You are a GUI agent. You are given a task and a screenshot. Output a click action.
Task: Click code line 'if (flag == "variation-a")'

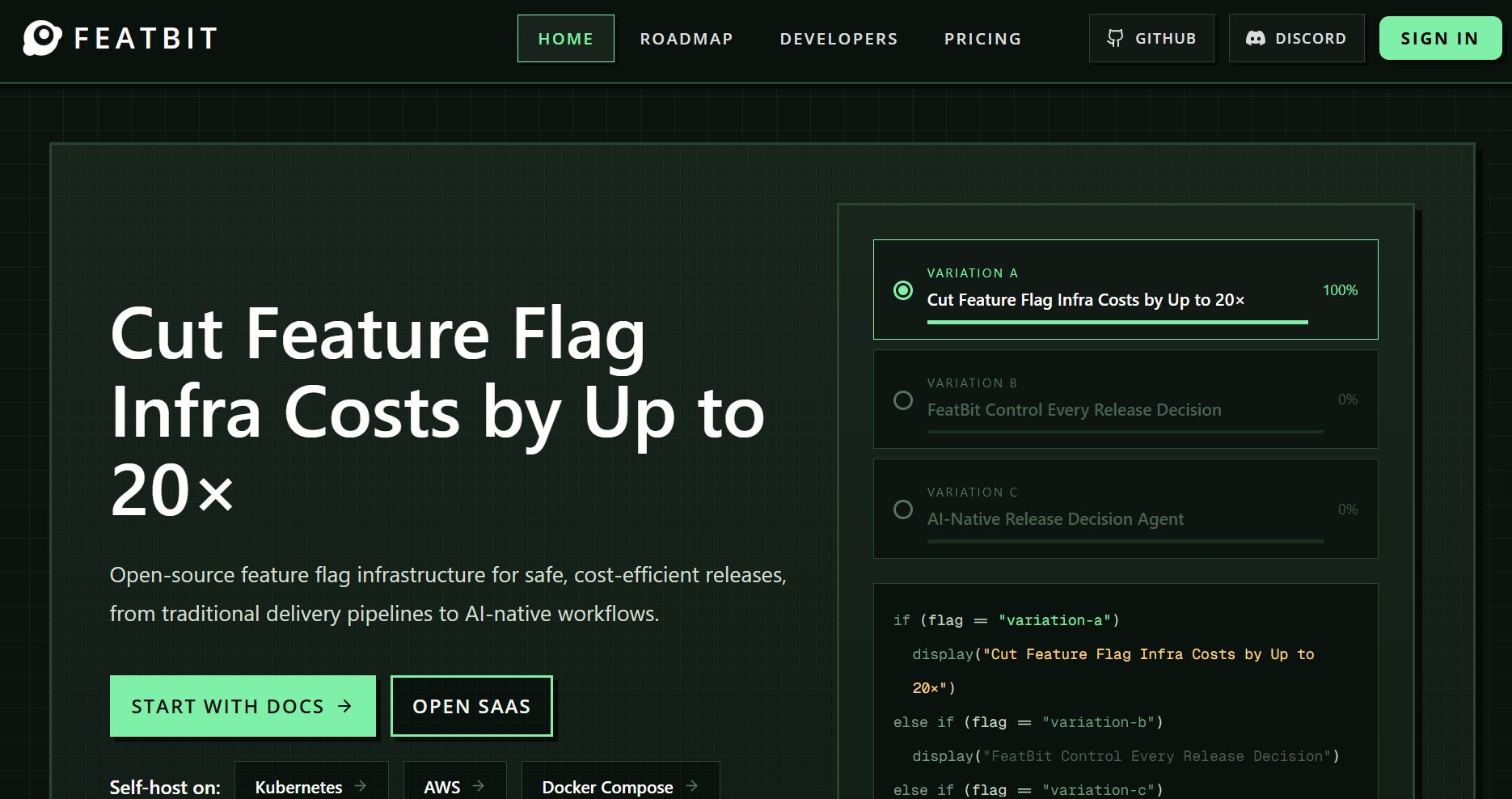point(1006,620)
